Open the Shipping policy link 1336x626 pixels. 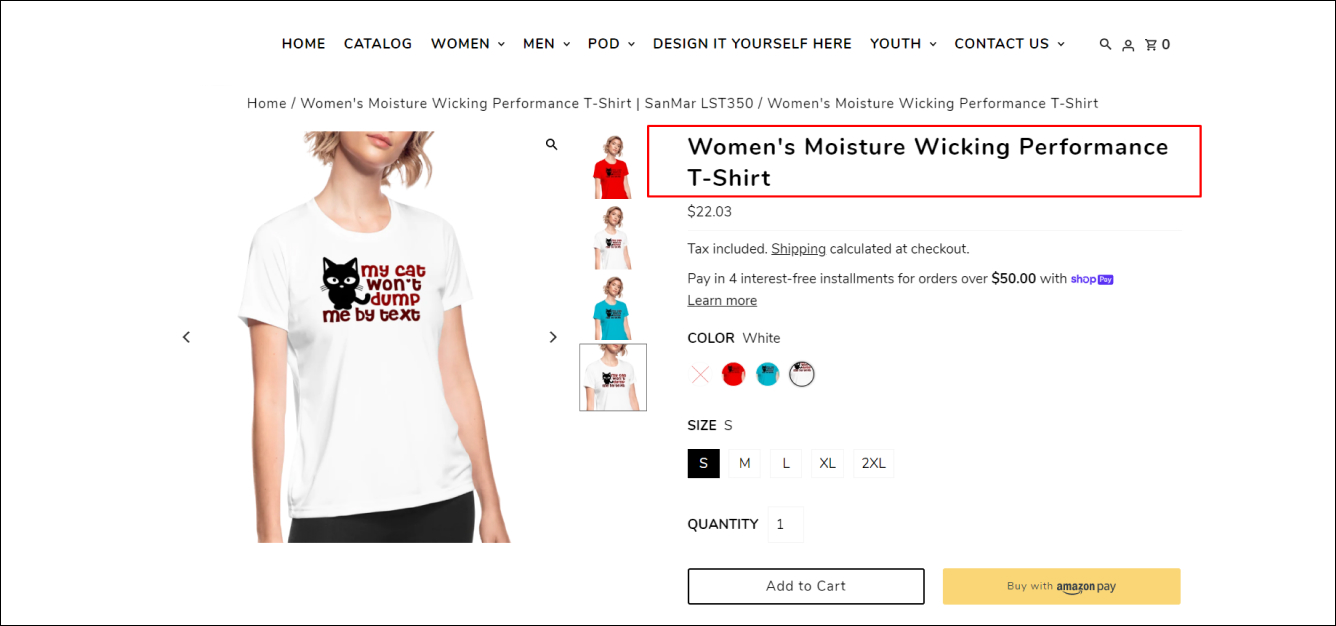coord(798,249)
